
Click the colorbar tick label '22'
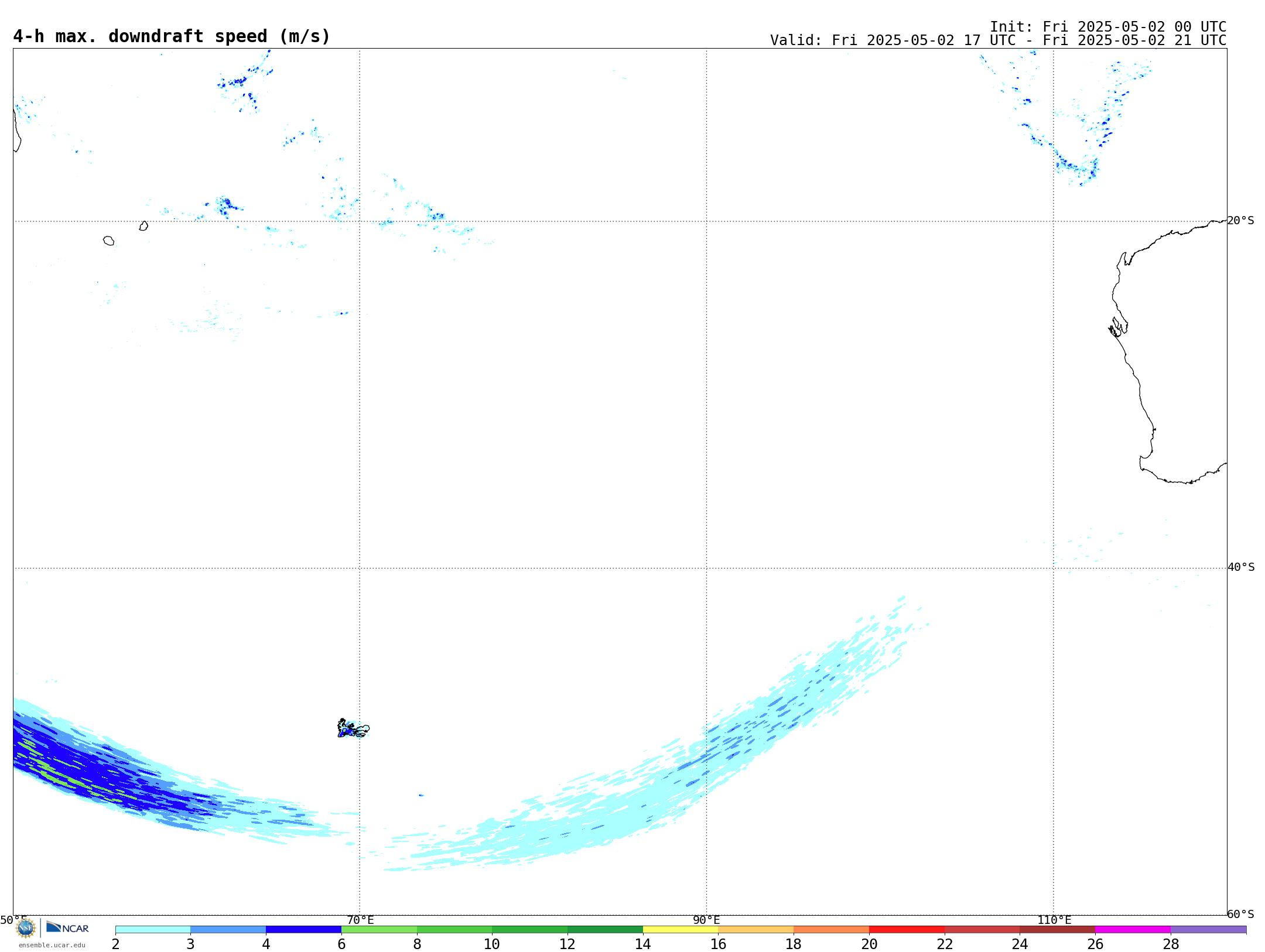coord(945,944)
